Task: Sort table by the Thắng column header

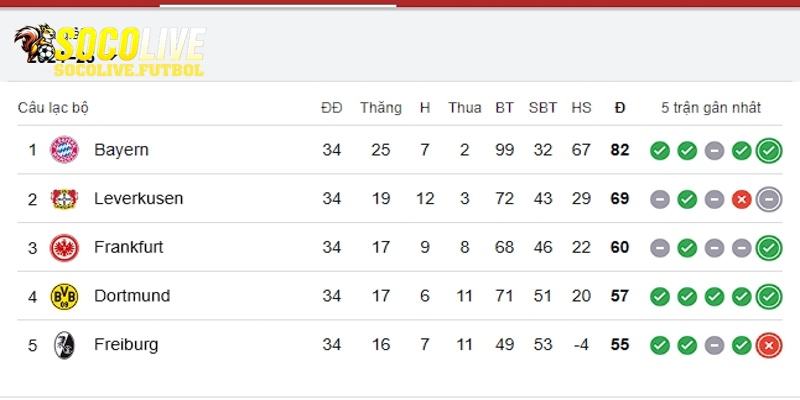Action: tap(381, 108)
